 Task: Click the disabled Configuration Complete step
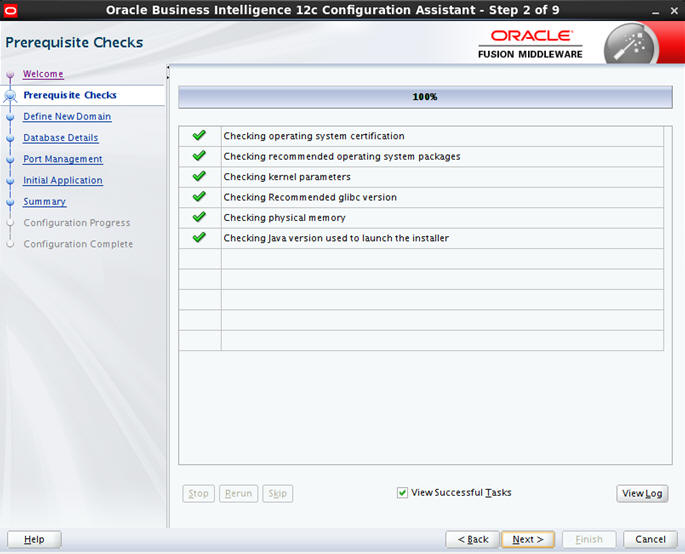pyautogui.click(x=78, y=244)
